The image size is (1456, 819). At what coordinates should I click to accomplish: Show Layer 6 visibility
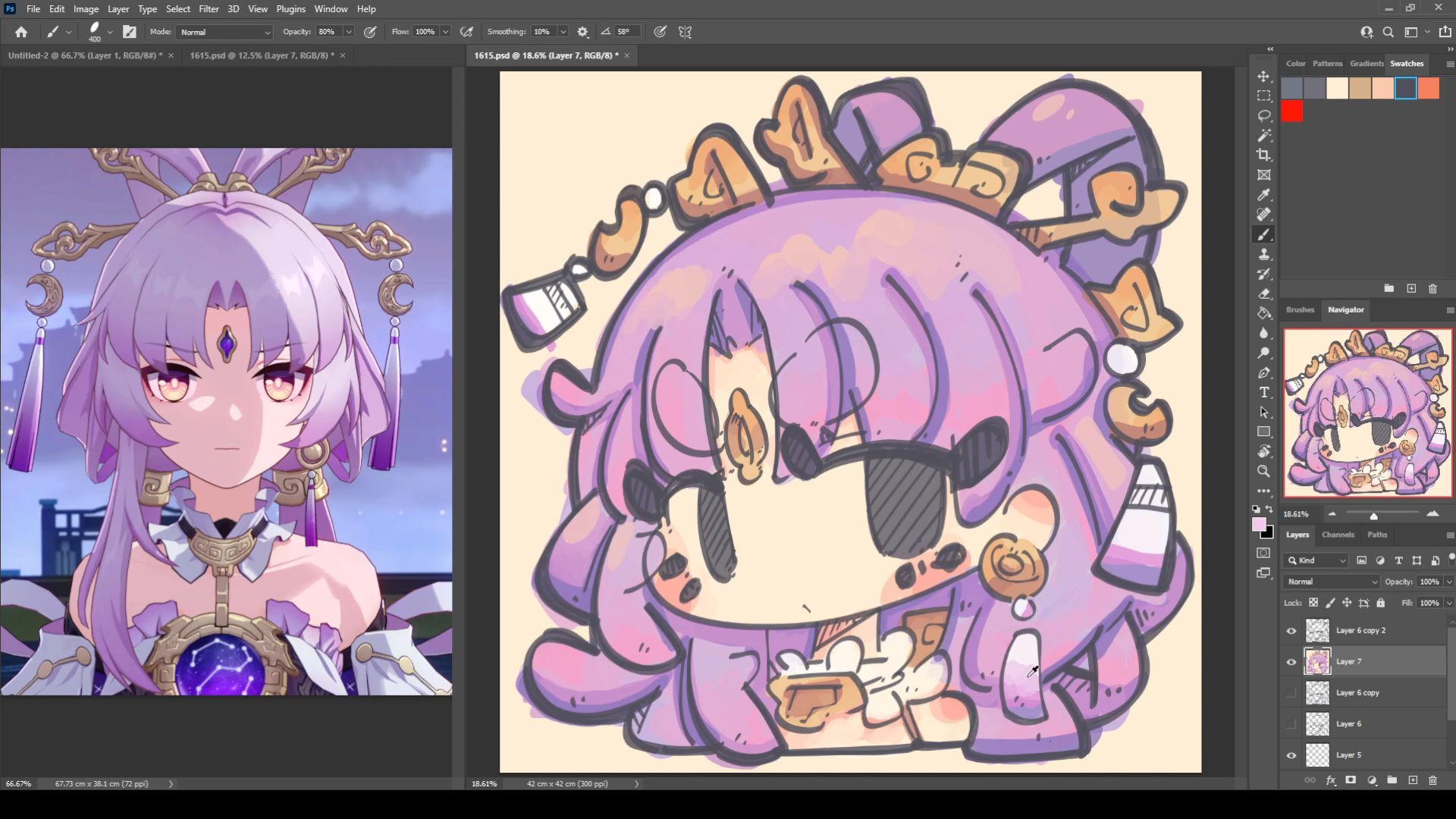pos(1291,723)
